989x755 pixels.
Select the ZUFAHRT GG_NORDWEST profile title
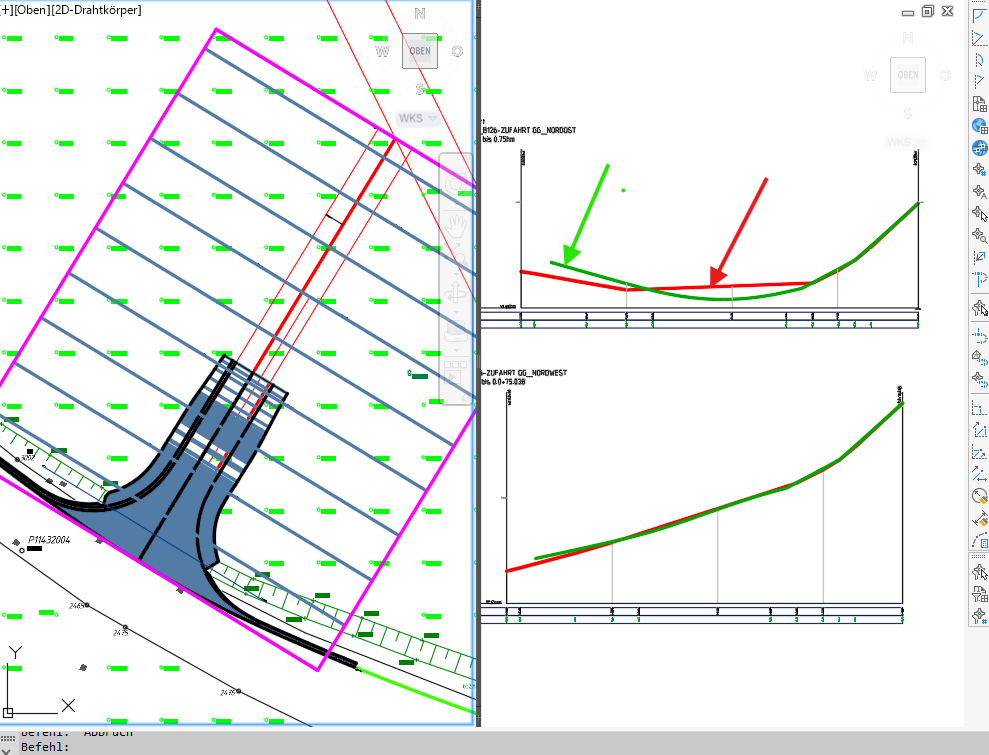(524, 373)
